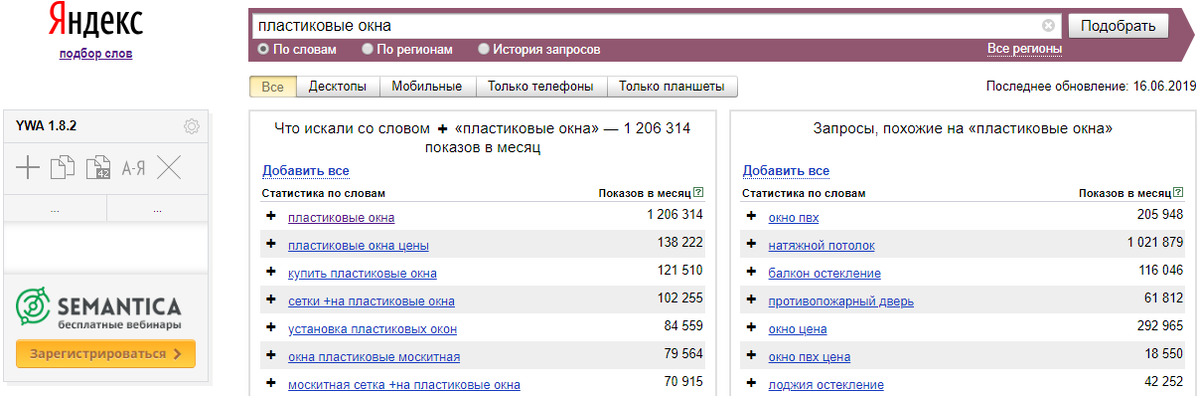This screenshot has width=1200, height=396.
Task: Open the 'натяжной потолок' keyword link
Action: 821,245
